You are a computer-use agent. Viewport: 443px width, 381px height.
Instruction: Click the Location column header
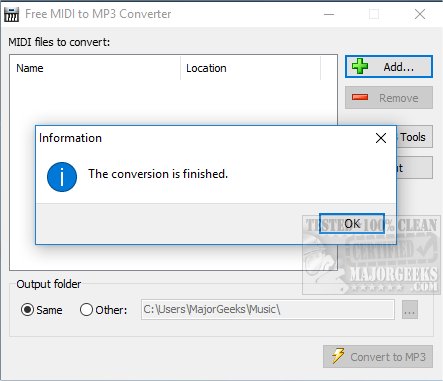pyautogui.click(x=250, y=68)
